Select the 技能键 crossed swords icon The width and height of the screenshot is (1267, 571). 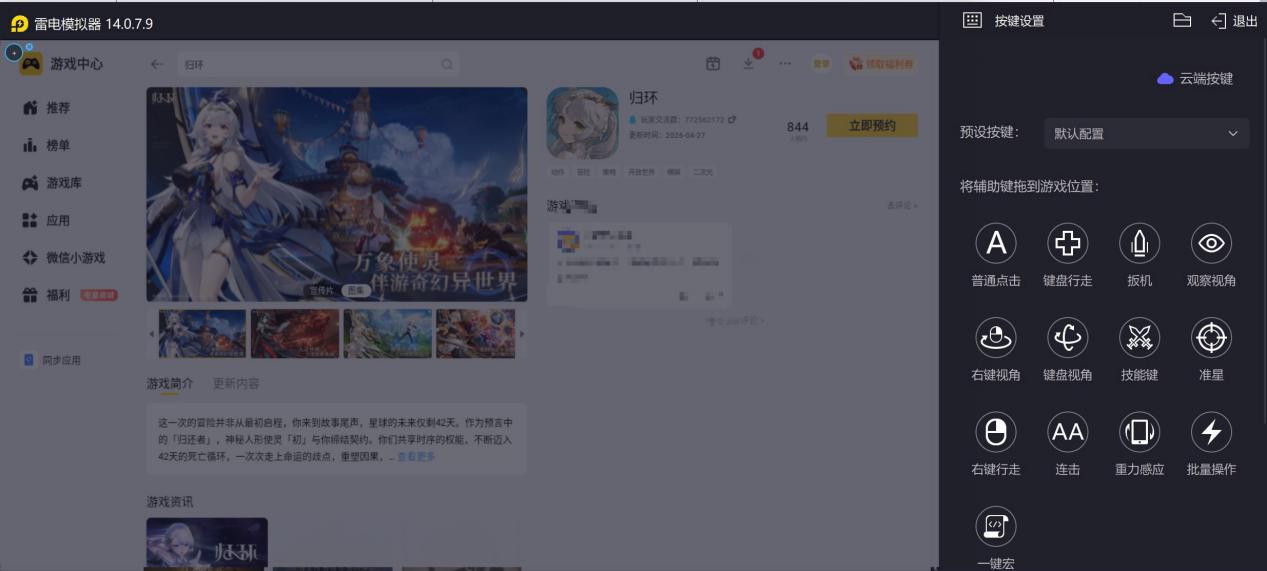click(1139, 337)
